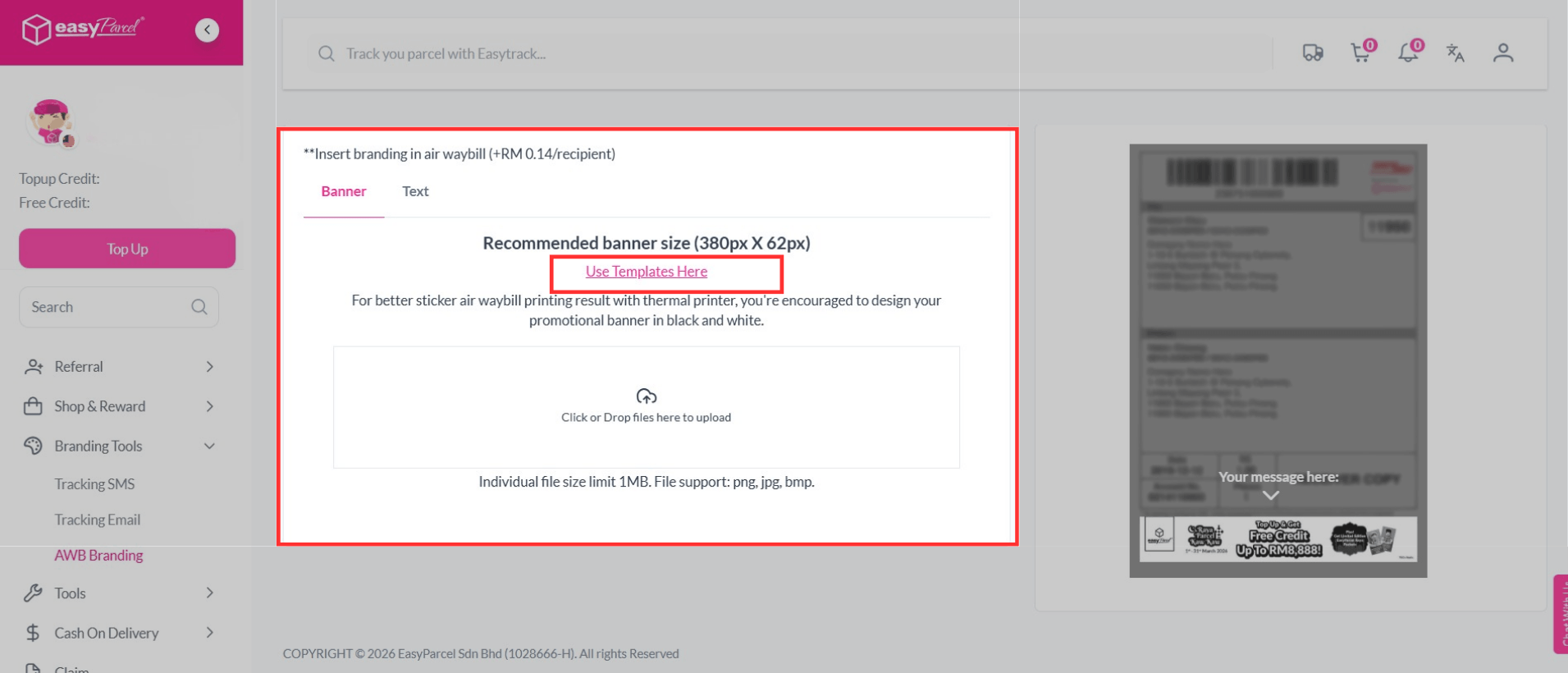Open the user profile icon

coord(1502,53)
